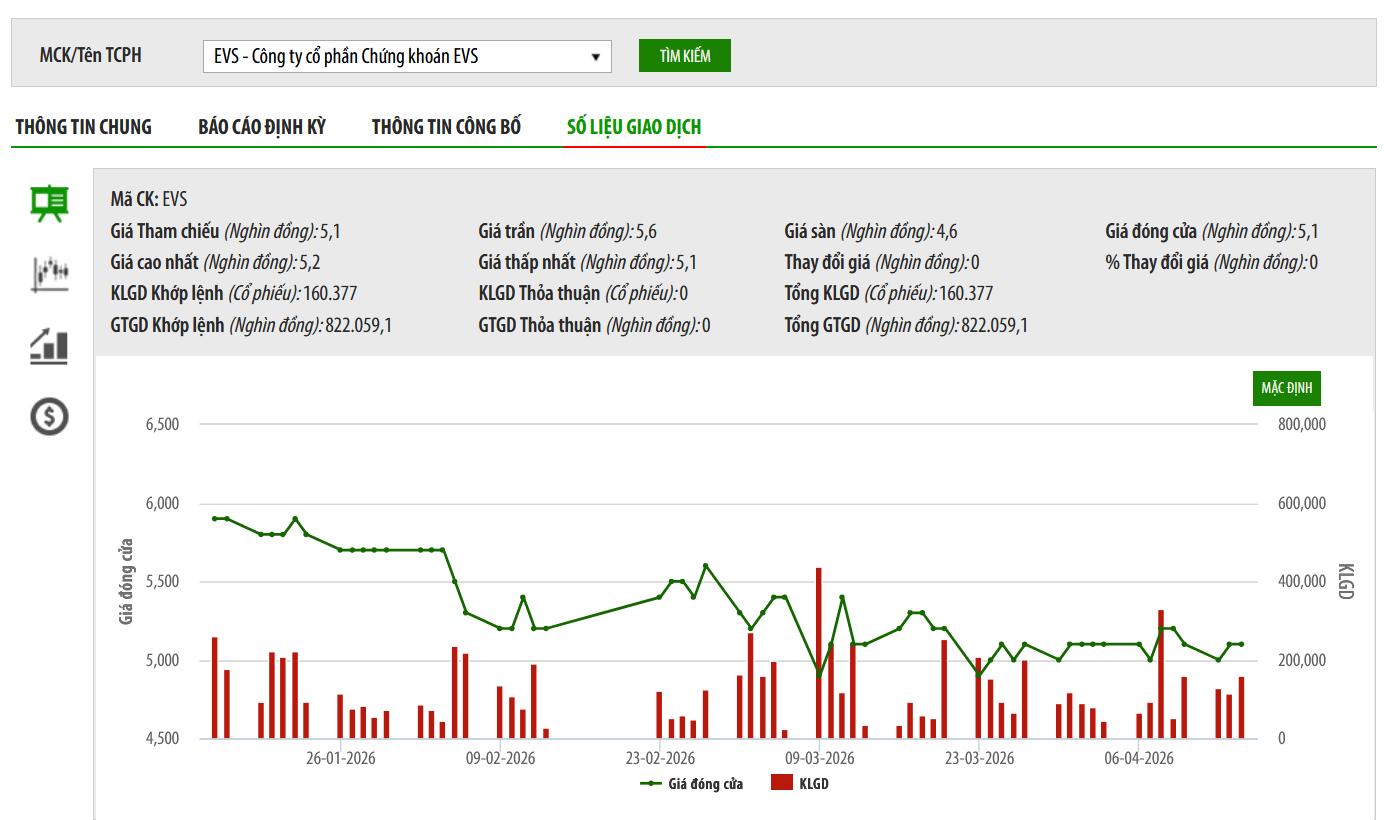Screen dimensions: 1387x820
Task: Switch to the candlestick chart icon
Action: (x=49, y=273)
